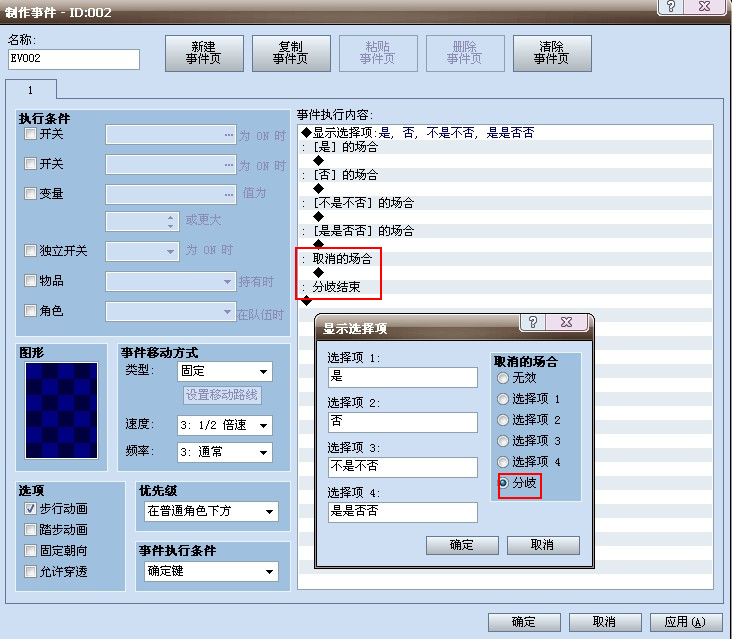Screen dimensions: 732x639
Task: Click 应用(A) button
Action: click(686, 622)
